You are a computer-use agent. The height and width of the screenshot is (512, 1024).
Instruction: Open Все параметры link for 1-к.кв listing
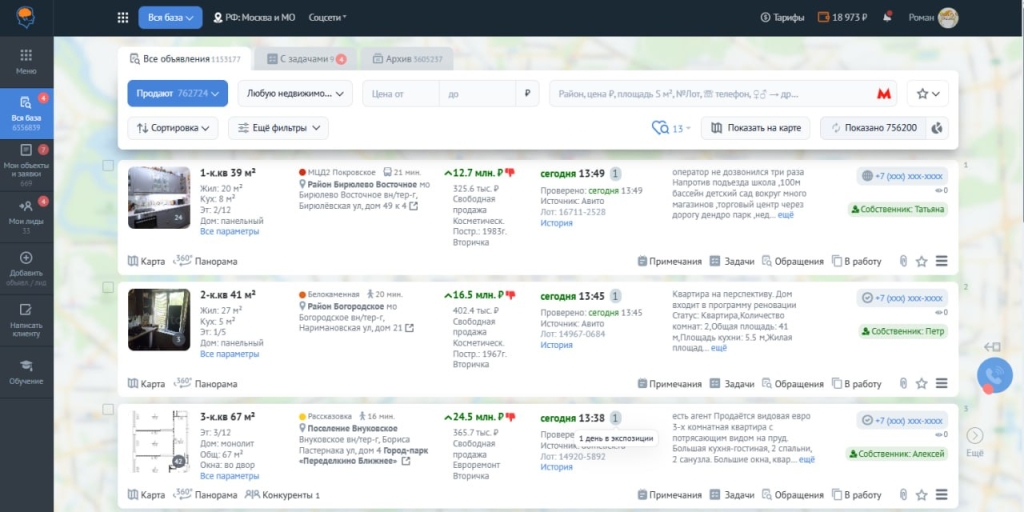point(229,231)
